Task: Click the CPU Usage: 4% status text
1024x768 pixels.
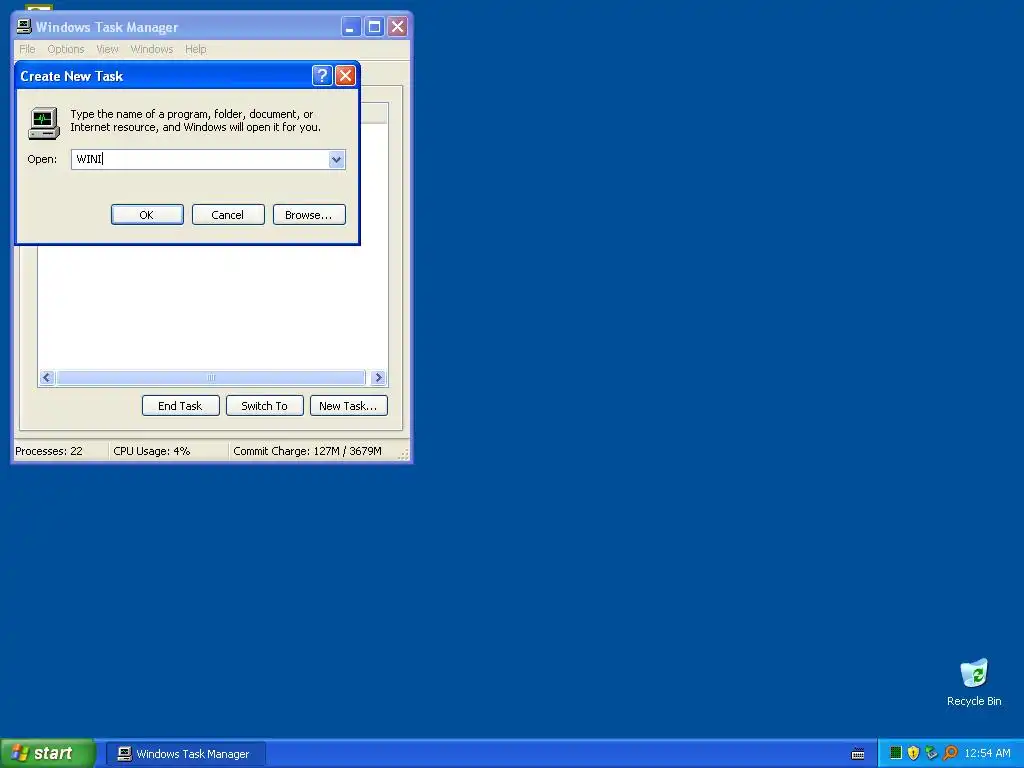Action: (x=152, y=451)
